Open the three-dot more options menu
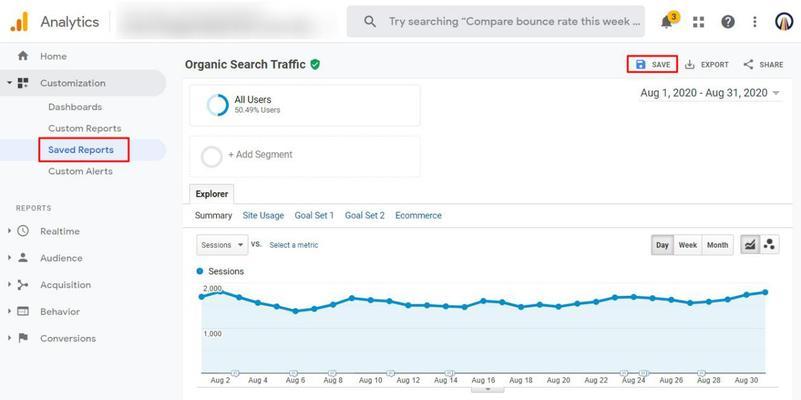Screen dimensions: 801x400 (755, 22)
